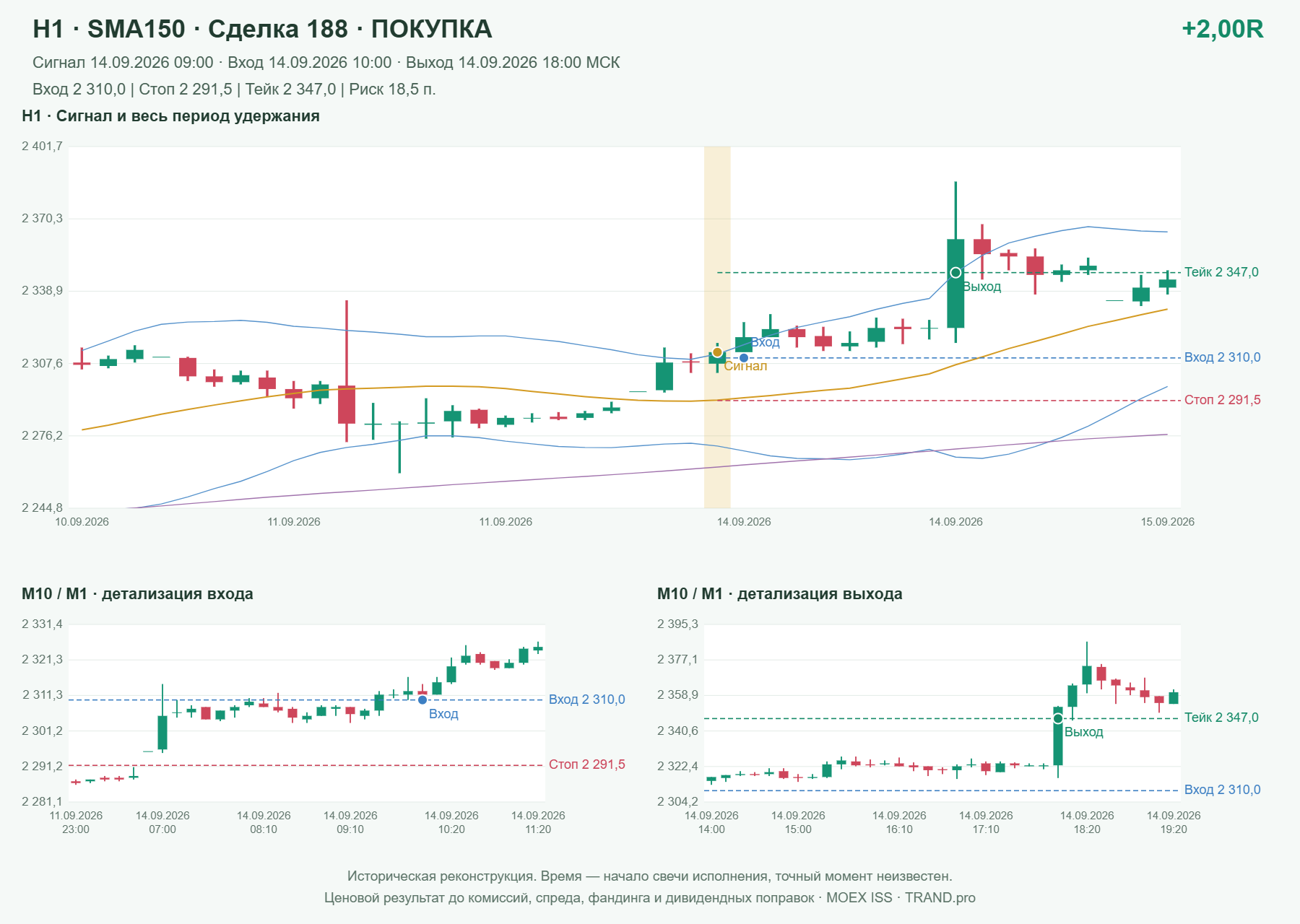The height and width of the screenshot is (924, 1300).
Task: Select the blue entry dot in the entry detail chart
Action: pyautogui.click(x=422, y=699)
